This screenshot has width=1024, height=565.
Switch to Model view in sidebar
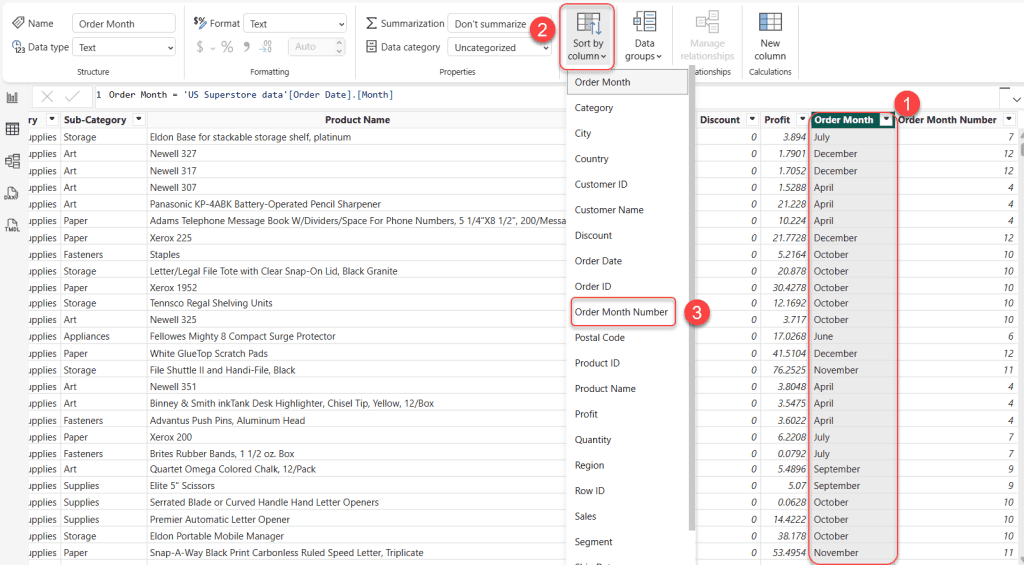pyautogui.click(x=12, y=161)
